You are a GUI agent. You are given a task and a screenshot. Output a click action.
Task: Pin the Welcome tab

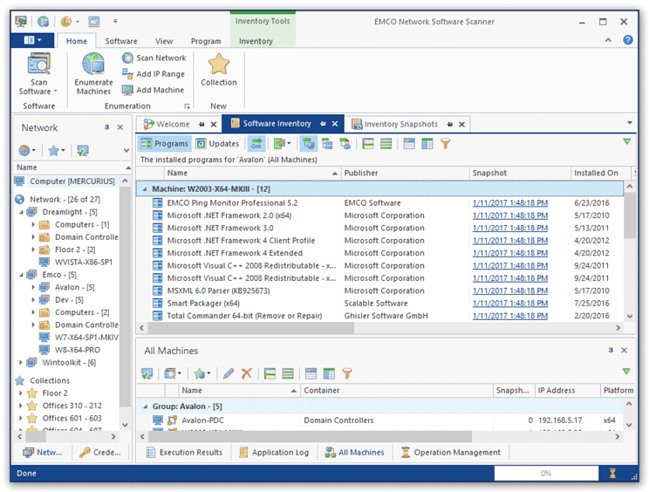201,124
